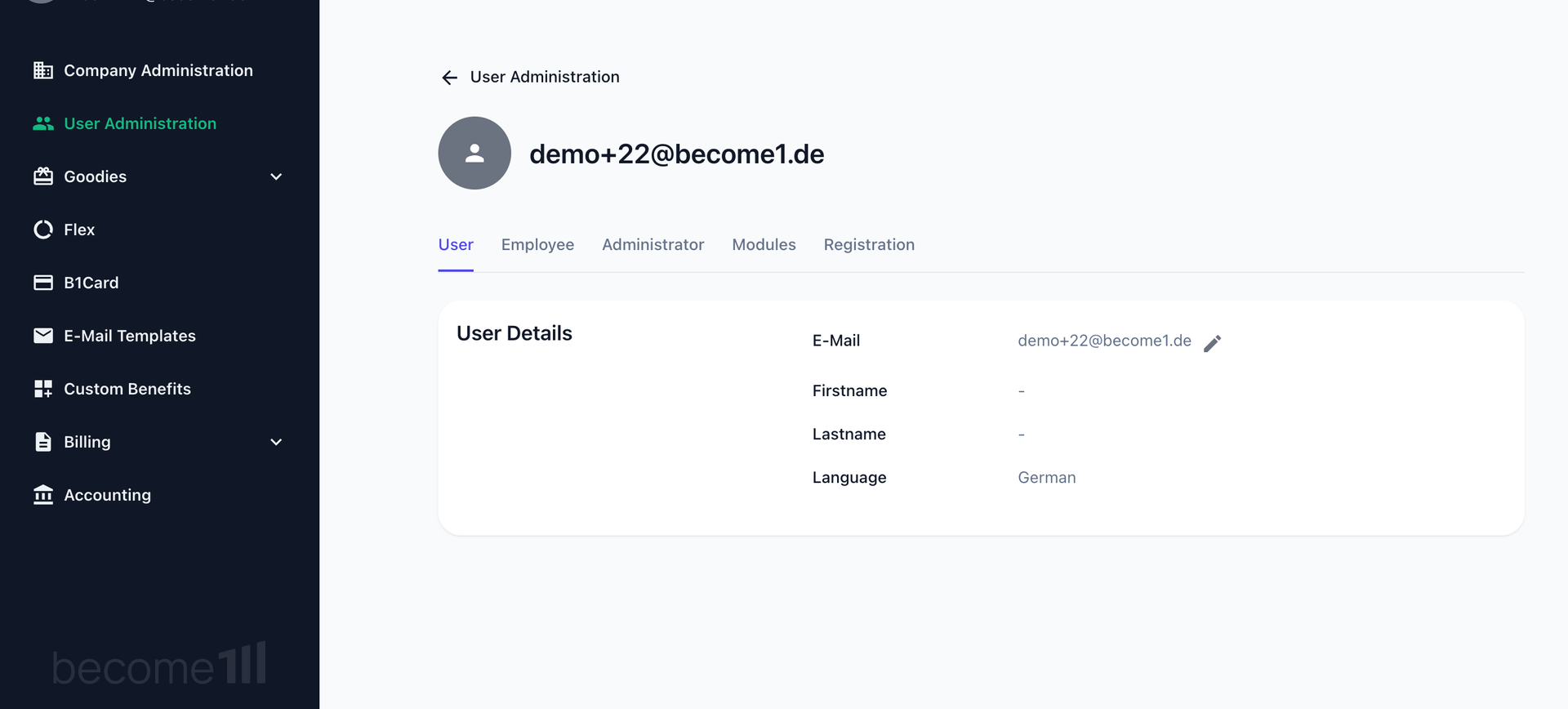Edit e-mail with the pencil icon
1568x709 pixels.
pos(1213,343)
